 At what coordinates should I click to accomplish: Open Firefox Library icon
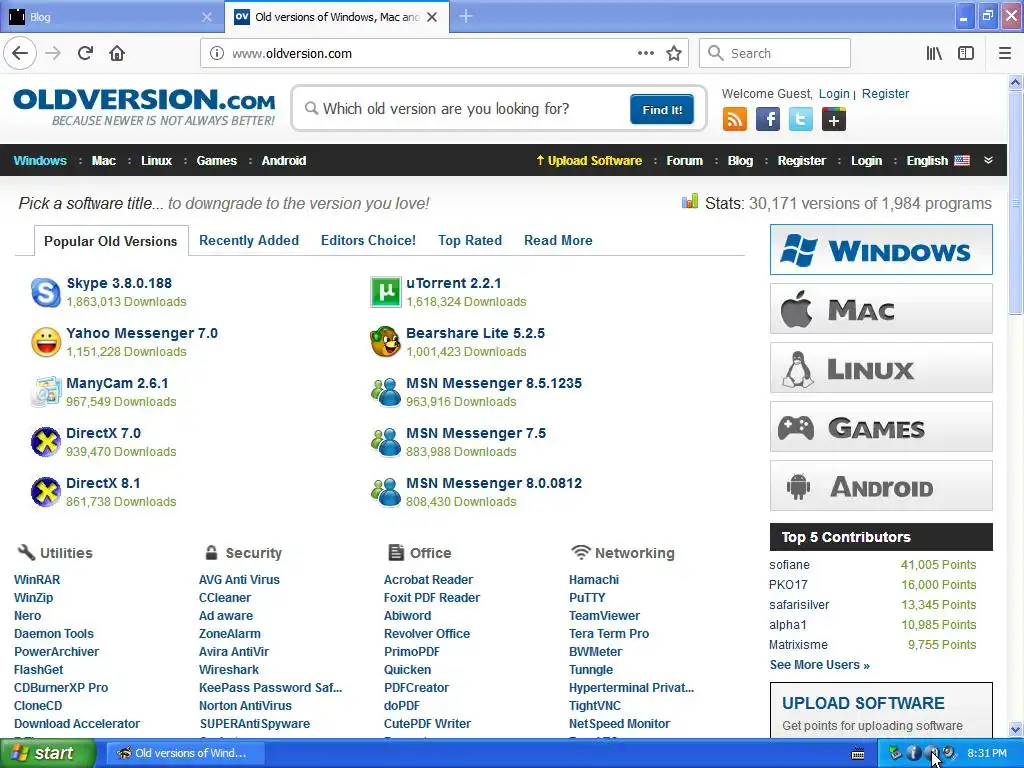pyautogui.click(x=934, y=54)
